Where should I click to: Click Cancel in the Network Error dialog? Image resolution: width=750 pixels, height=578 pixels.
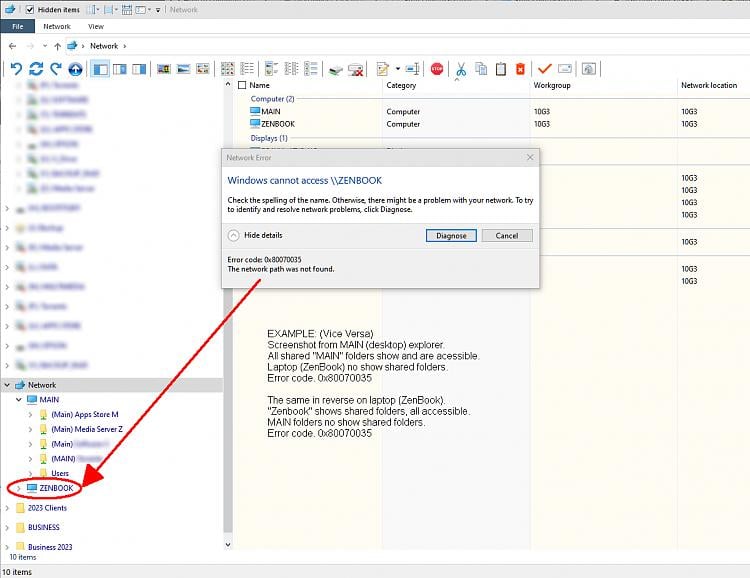pyautogui.click(x=507, y=235)
